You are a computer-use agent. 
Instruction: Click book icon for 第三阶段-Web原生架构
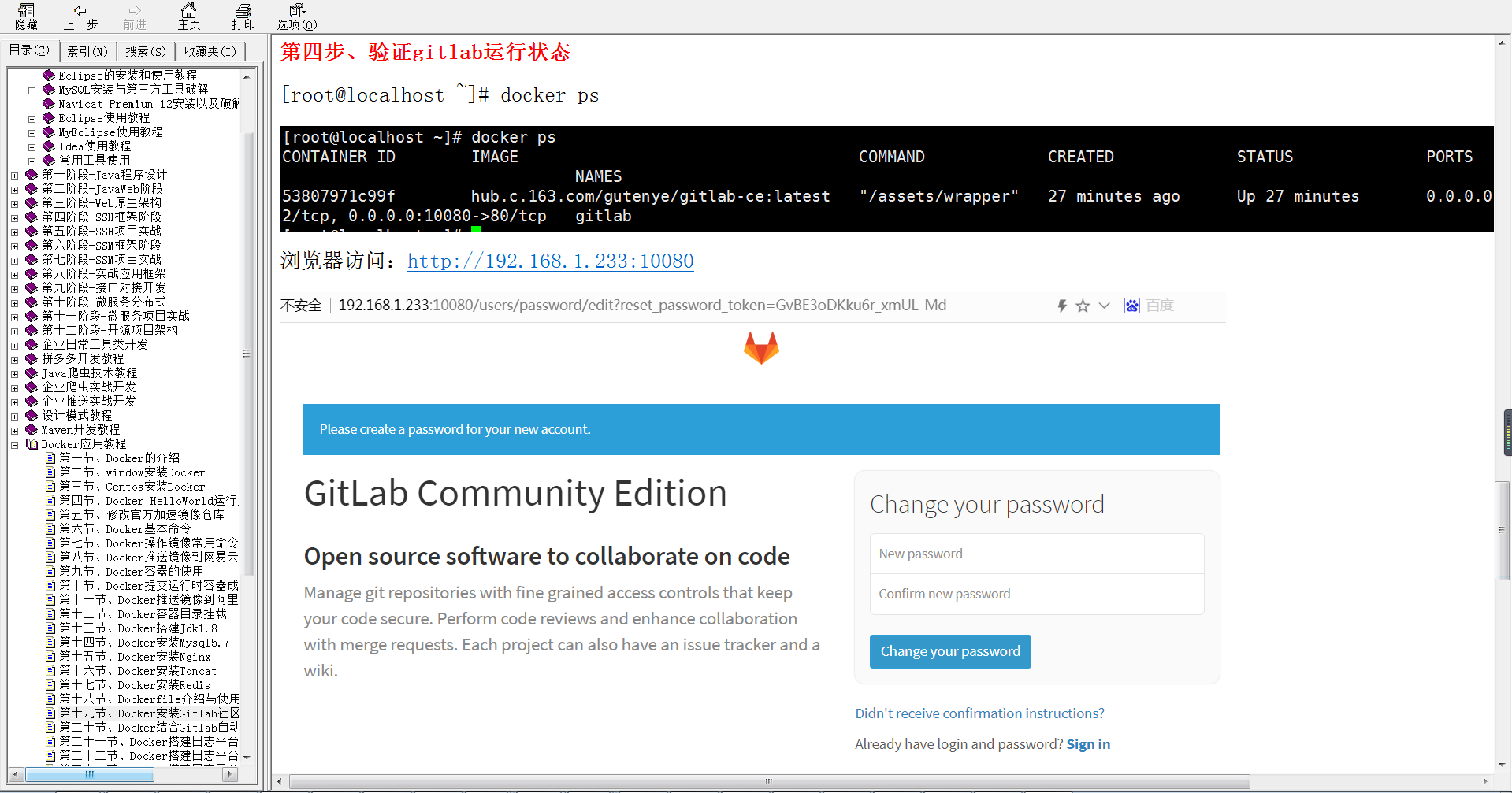pyautogui.click(x=32, y=203)
